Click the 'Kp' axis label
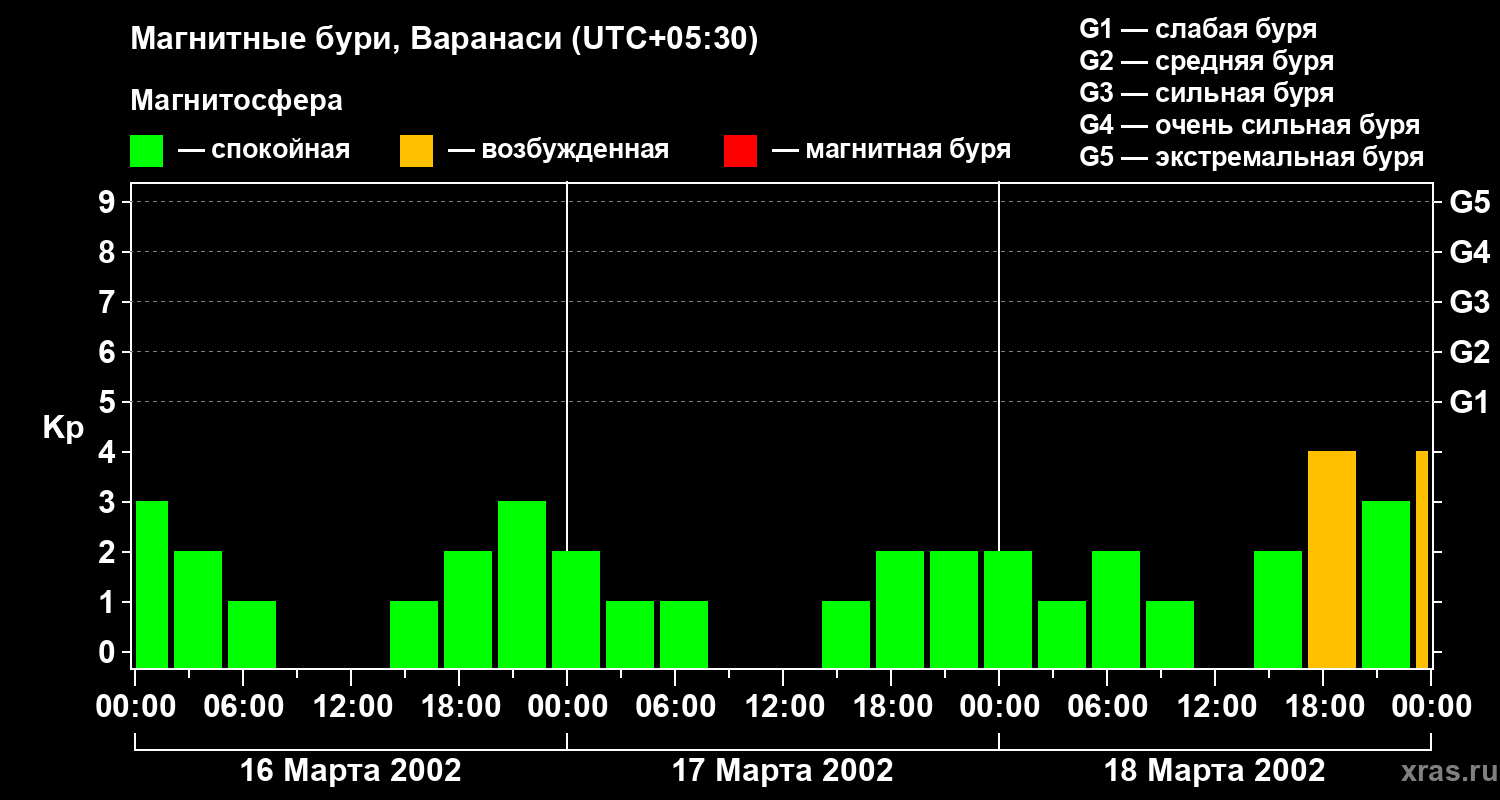Viewport: 1500px width, 800px height. pyautogui.click(x=63, y=427)
